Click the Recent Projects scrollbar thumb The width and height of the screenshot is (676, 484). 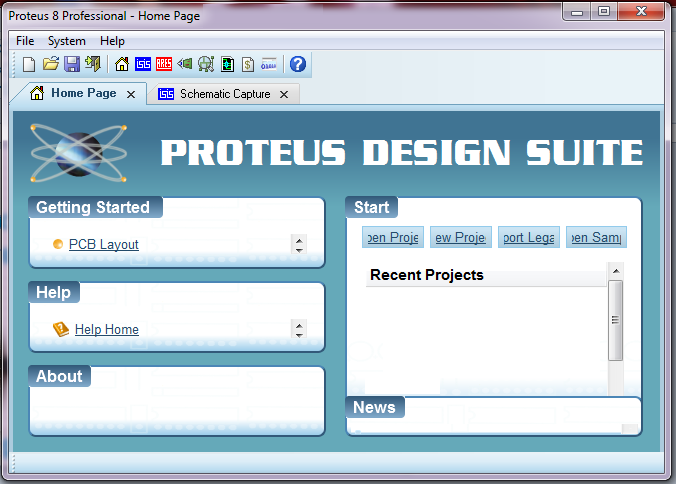(616, 320)
